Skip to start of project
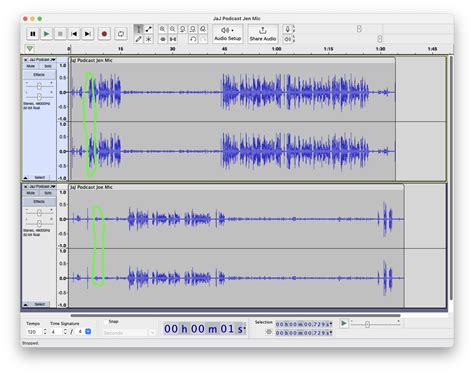The image size is (474, 374). [74, 34]
